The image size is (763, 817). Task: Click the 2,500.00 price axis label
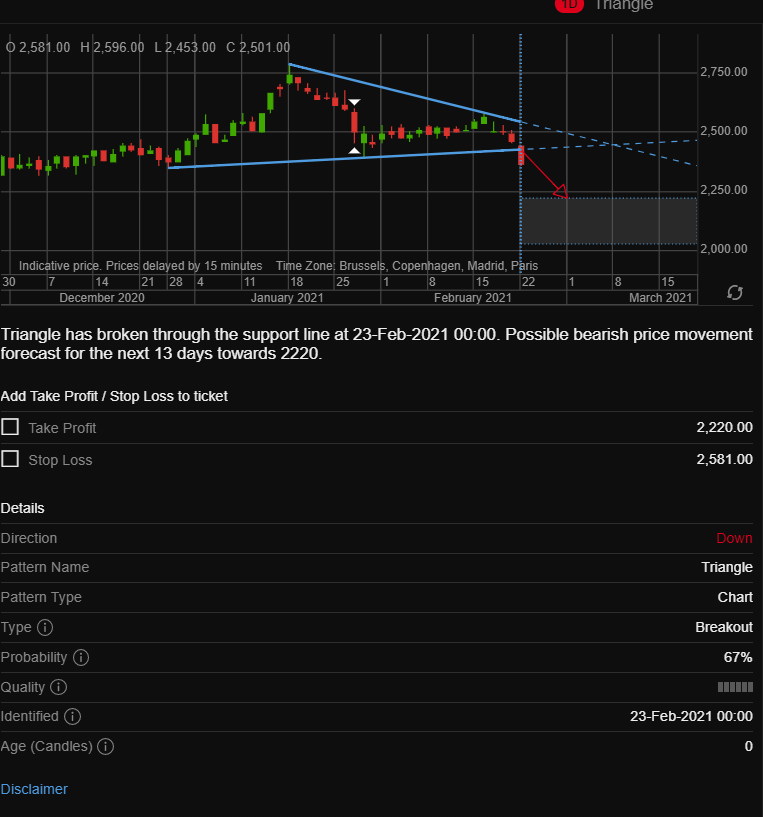(724, 131)
